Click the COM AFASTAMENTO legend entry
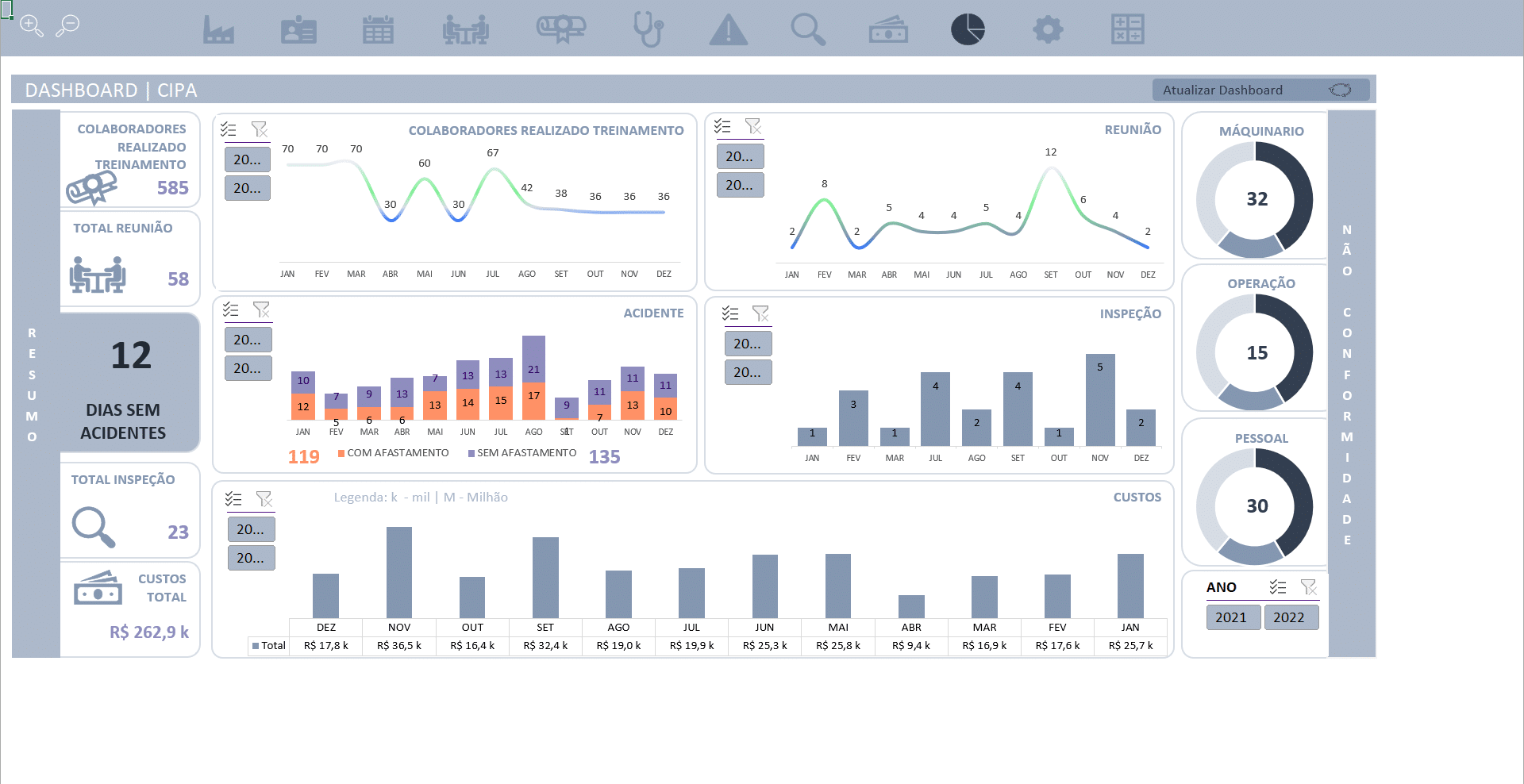Viewport: 1524px width, 784px height. [393, 453]
